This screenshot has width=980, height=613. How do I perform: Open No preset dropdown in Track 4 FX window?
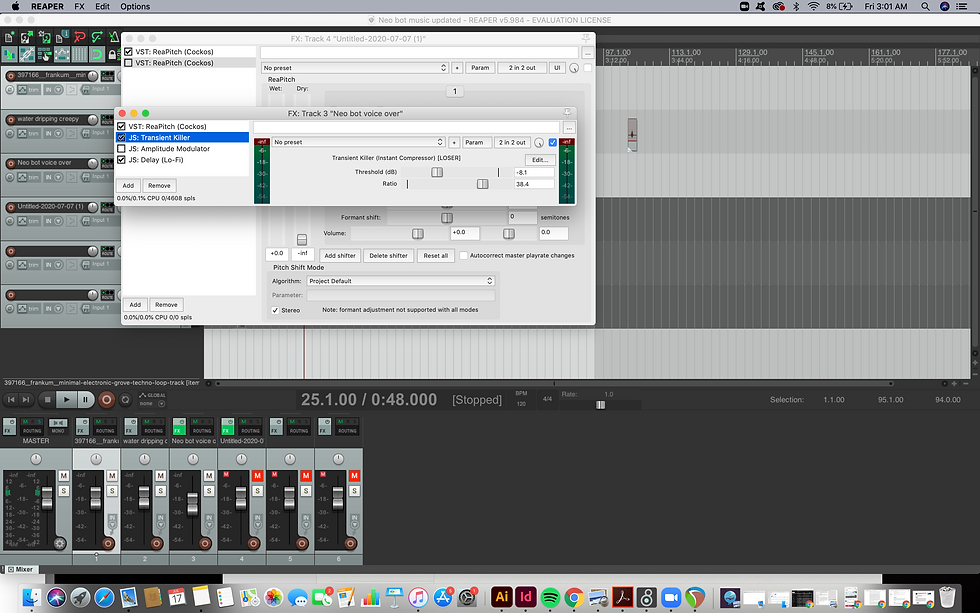click(355, 68)
